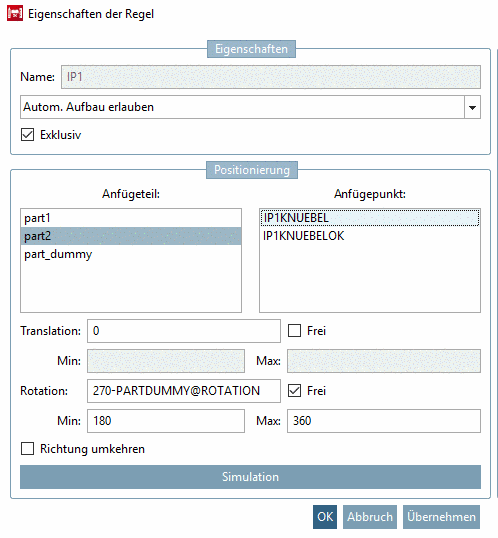This screenshot has width=498, height=538.
Task: Click the Translation value field
Action: (184, 331)
